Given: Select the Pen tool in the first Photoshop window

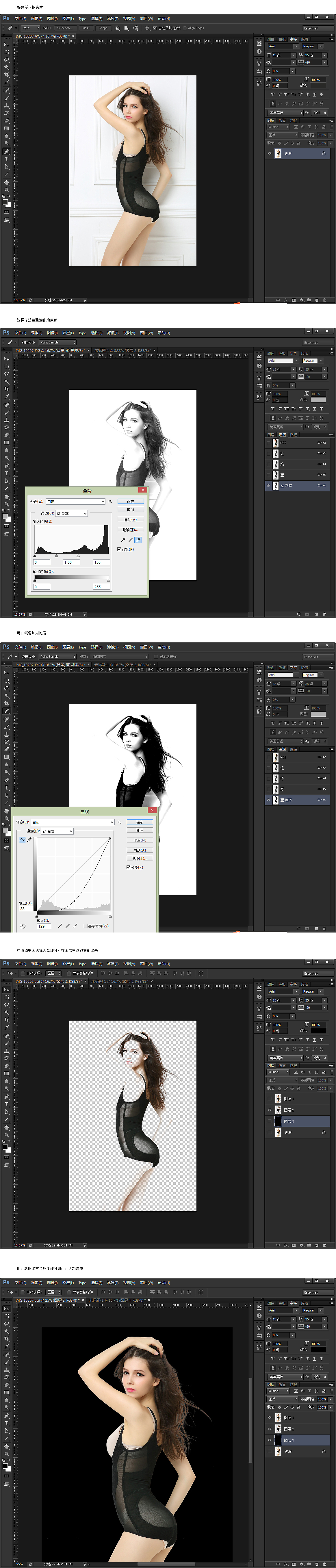Looking at the screenshot, I should pos(7,152).
